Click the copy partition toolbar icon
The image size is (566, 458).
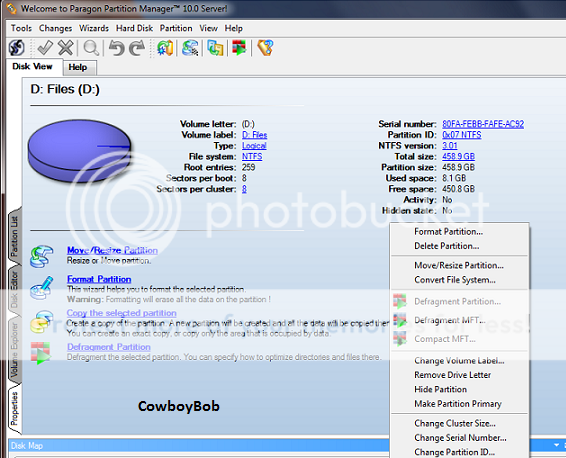(x=215, y=48)
